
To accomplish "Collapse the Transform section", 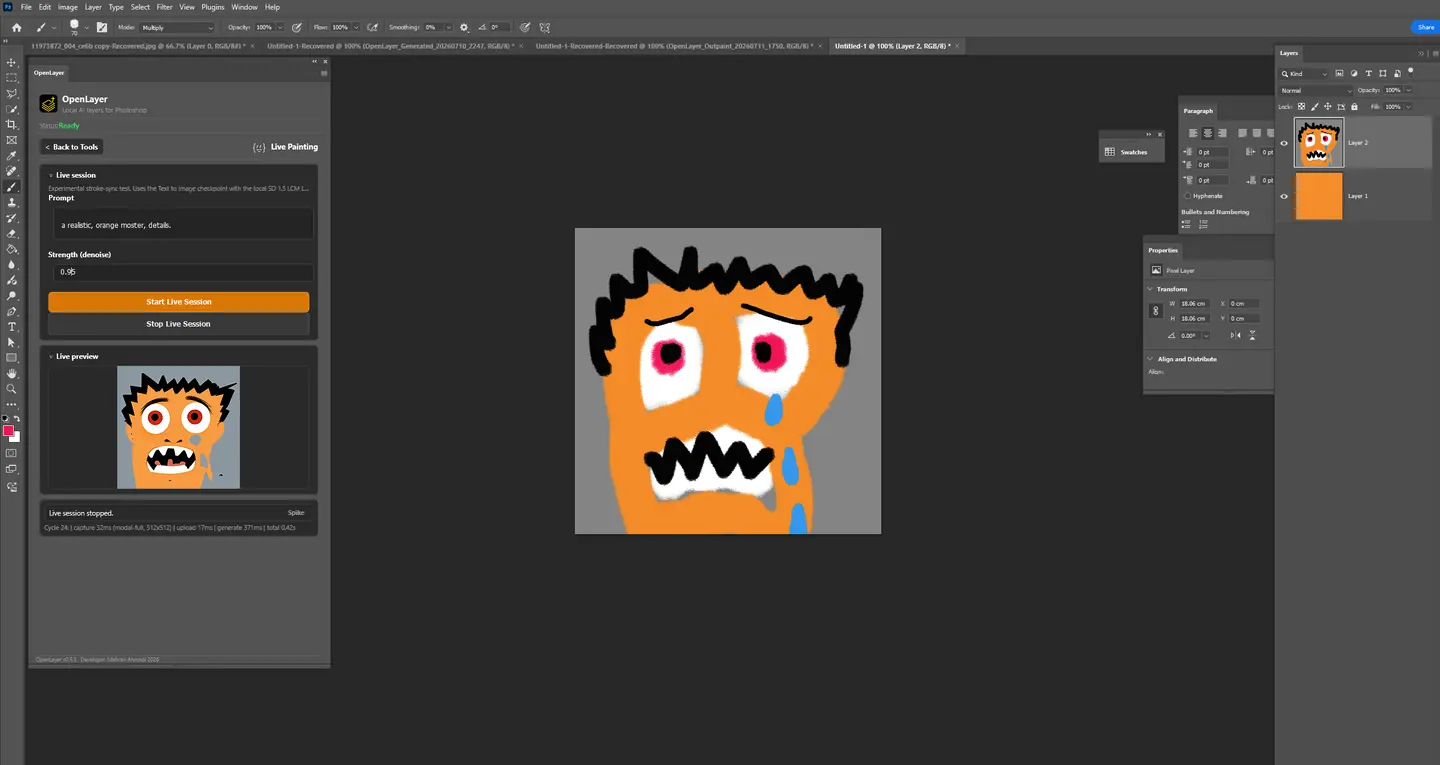I will (1150, 289).
